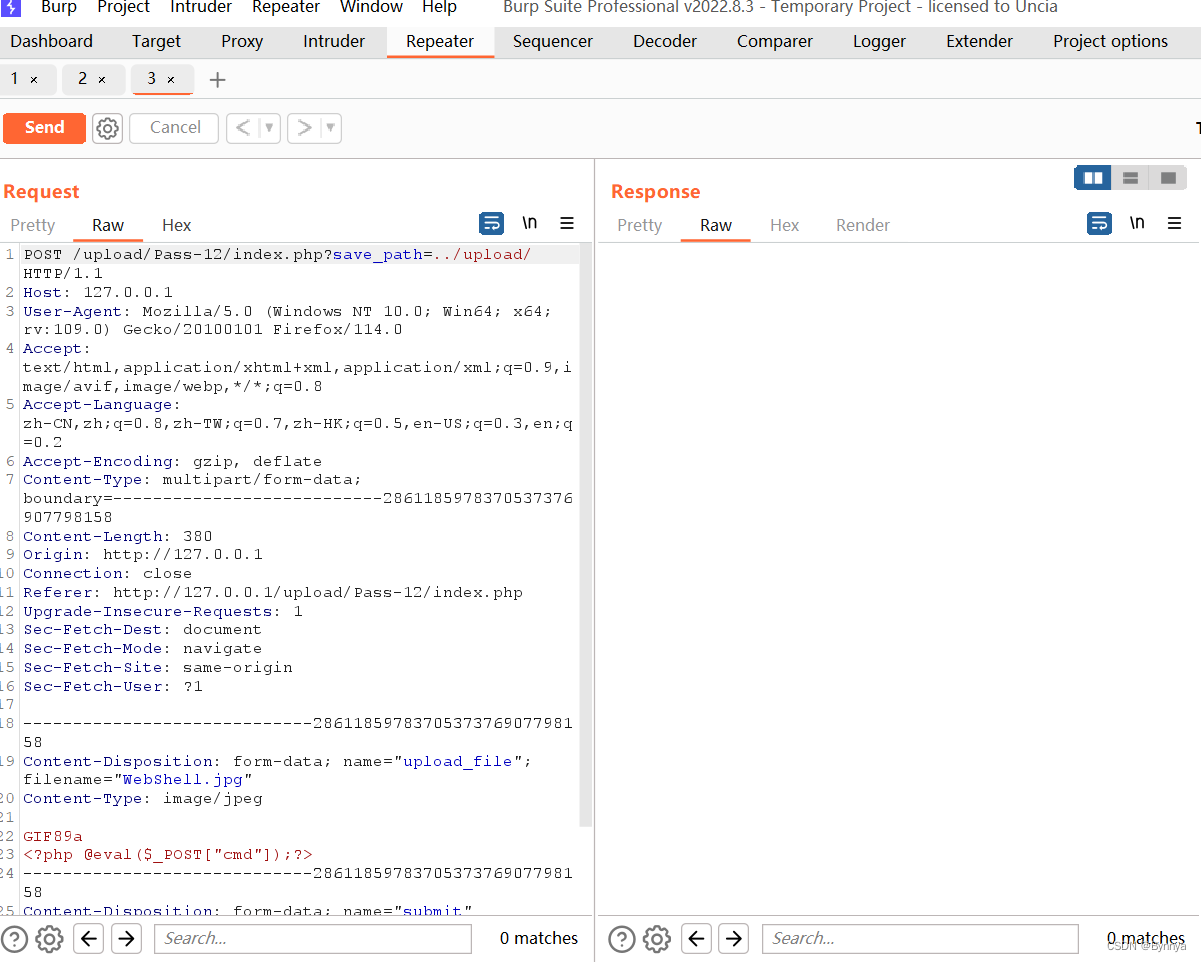This screenshot has height=962, width=1201.
Task: Go forward to next request in history
Action: (304, 128)
